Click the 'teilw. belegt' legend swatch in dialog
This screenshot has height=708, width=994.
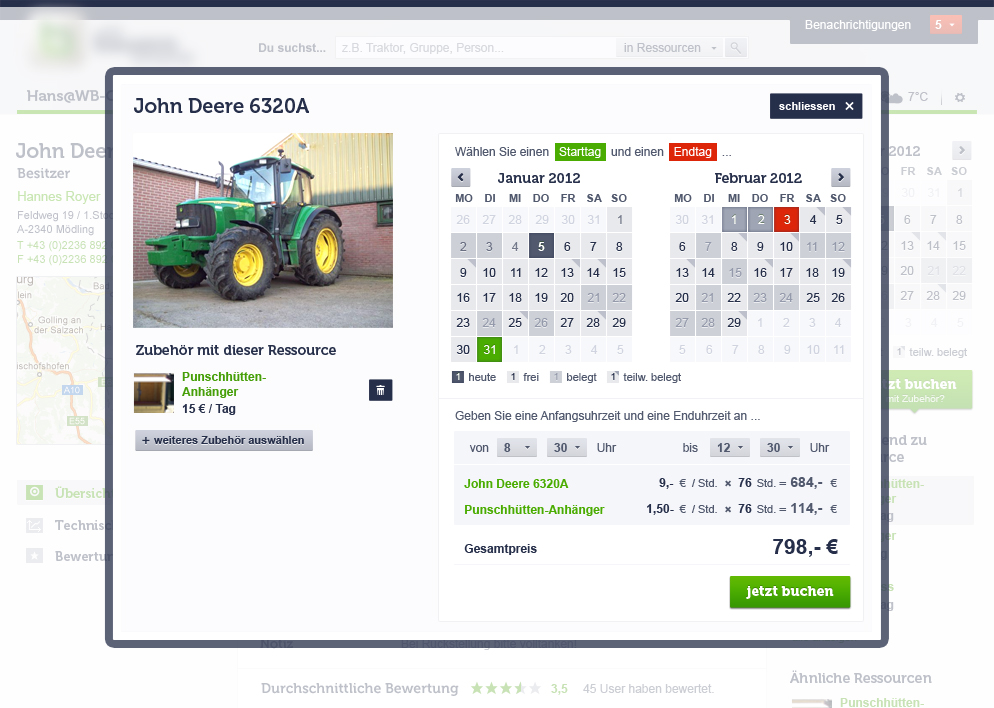click(613, 377)
